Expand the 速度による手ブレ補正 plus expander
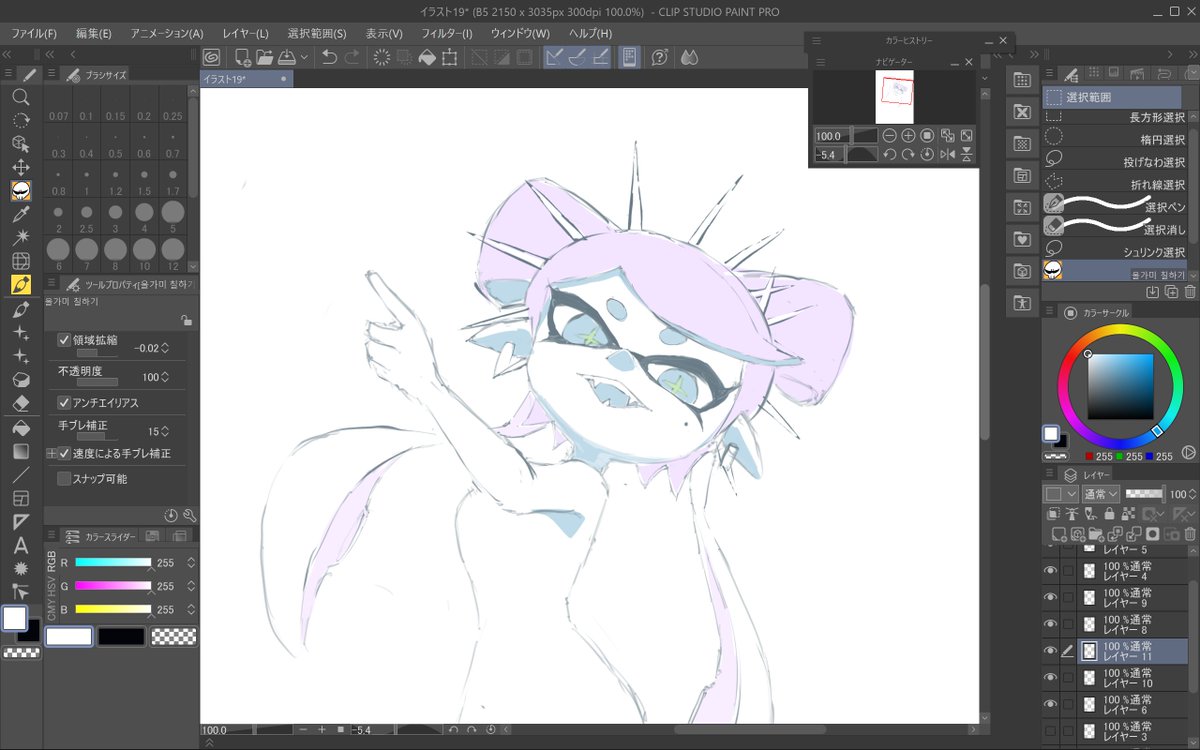This screenshot has height=750, width=1200. tap(51, 453)
